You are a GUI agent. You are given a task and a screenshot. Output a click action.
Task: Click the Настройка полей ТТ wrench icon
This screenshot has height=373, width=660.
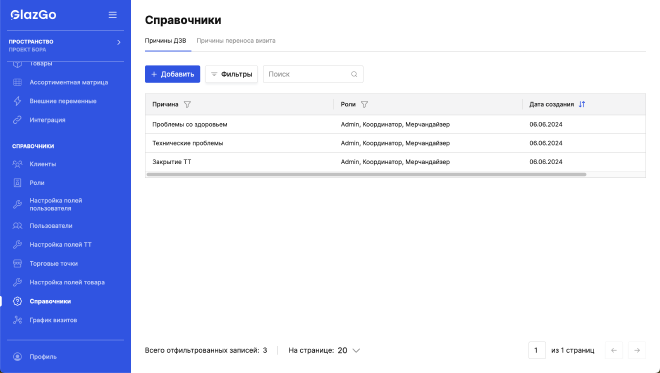[17, 245]
